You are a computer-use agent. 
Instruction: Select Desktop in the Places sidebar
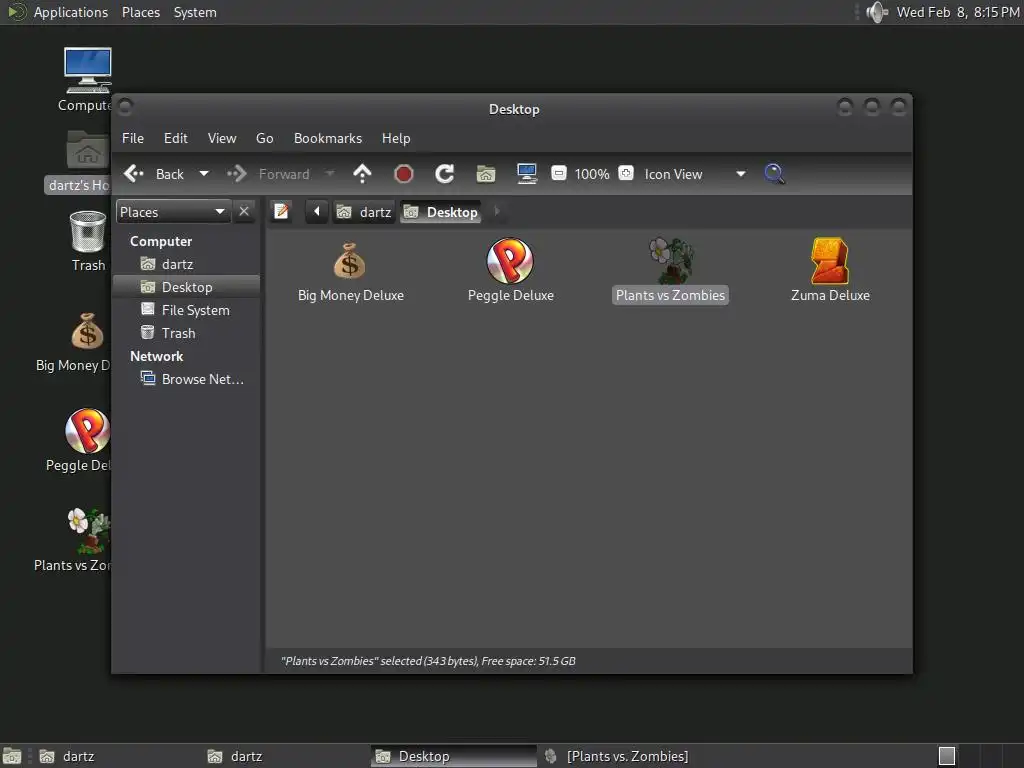coord(186,287)
